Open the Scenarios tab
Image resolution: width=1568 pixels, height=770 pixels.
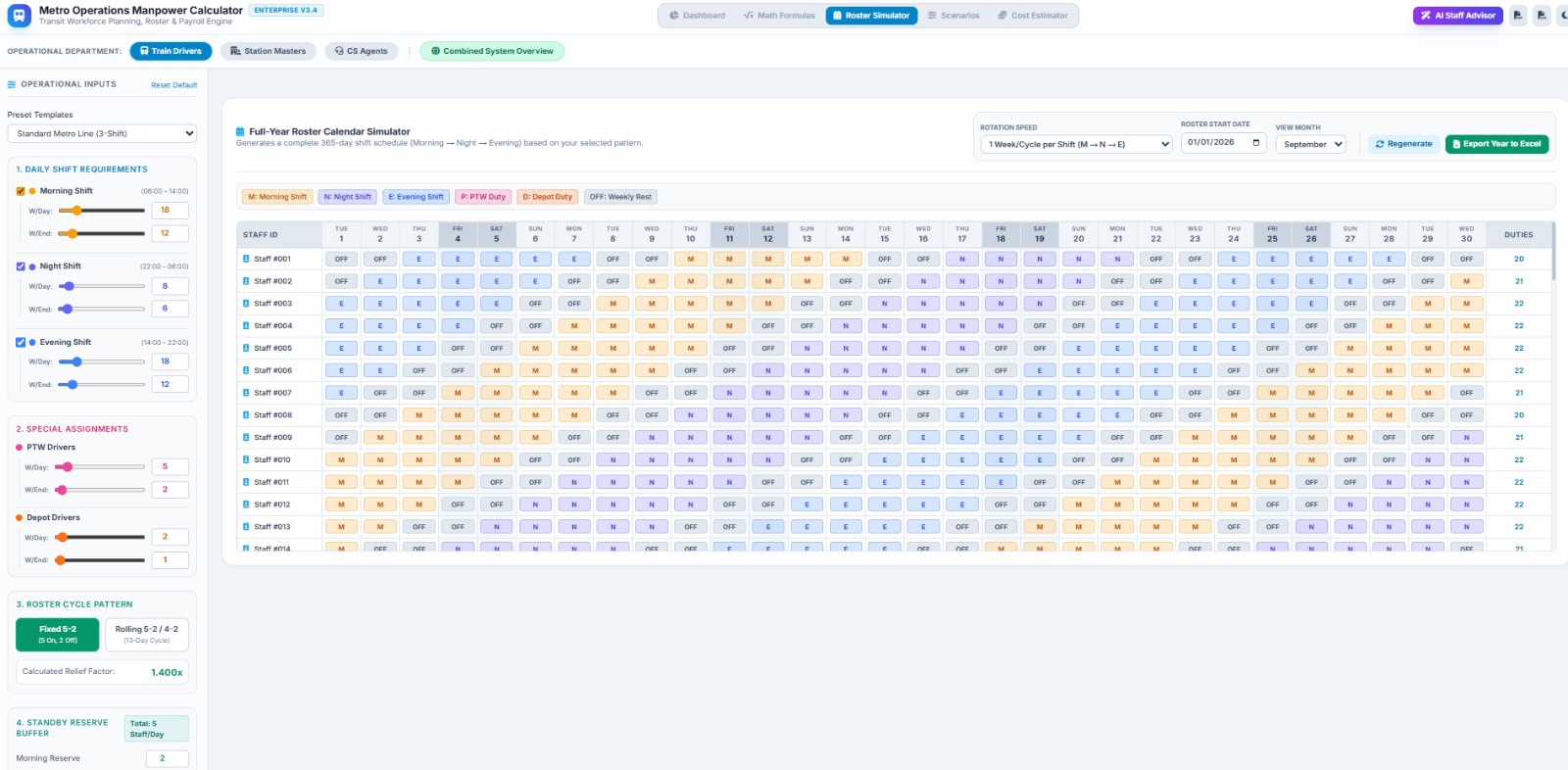coord(954,16)
